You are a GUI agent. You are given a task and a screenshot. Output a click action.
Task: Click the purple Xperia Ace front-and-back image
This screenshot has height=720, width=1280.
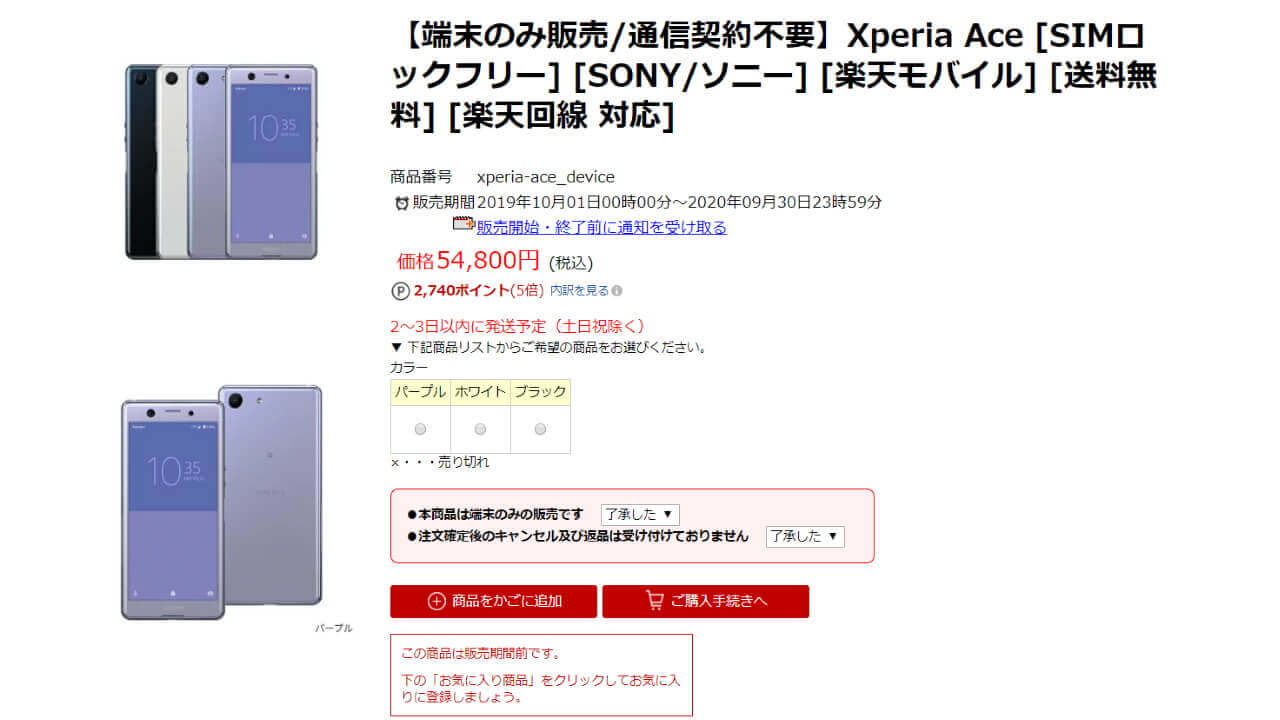pos(221,496)
